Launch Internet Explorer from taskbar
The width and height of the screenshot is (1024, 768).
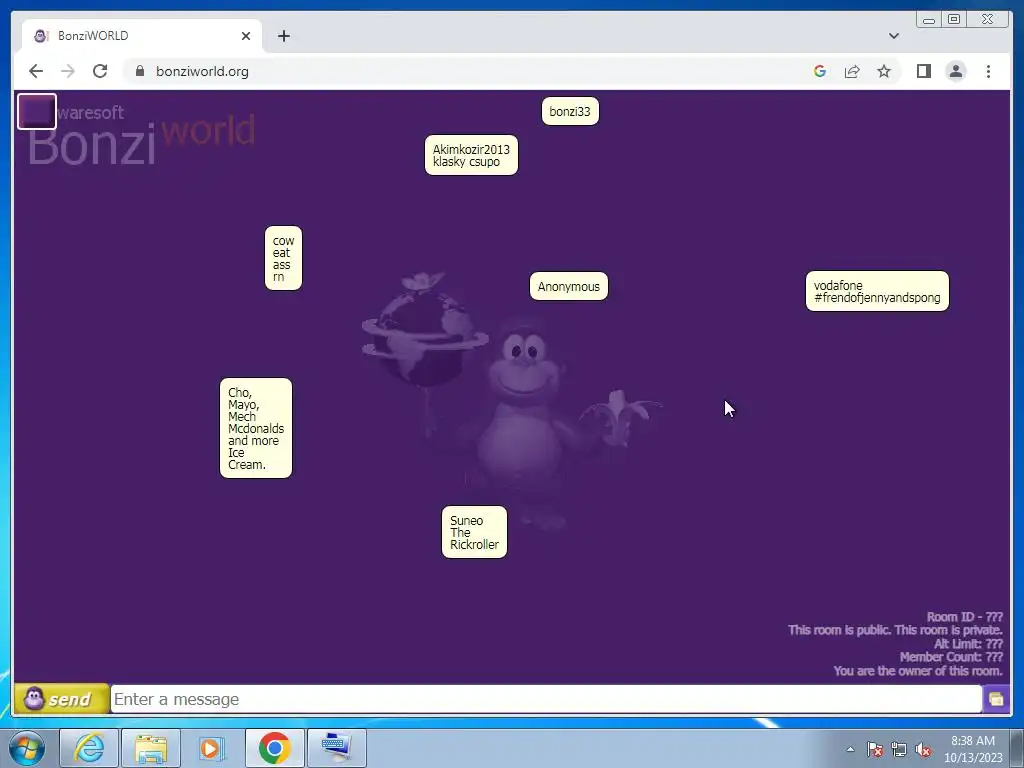(89, 748)
